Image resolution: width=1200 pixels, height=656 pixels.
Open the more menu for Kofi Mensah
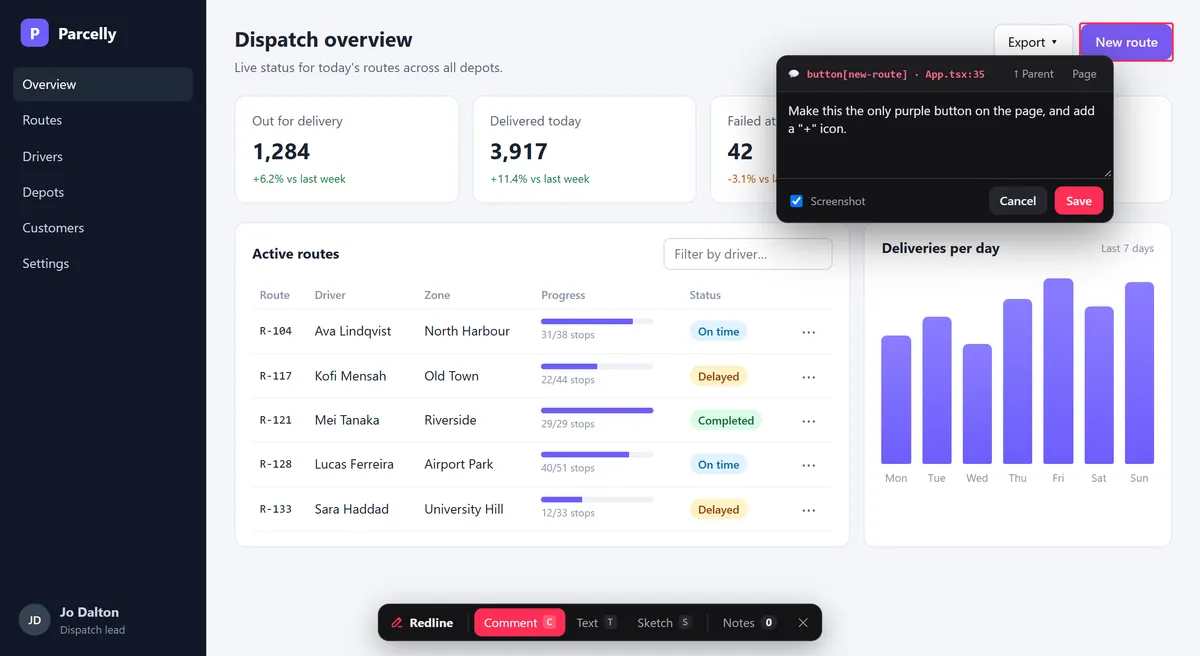click(809, 377)
